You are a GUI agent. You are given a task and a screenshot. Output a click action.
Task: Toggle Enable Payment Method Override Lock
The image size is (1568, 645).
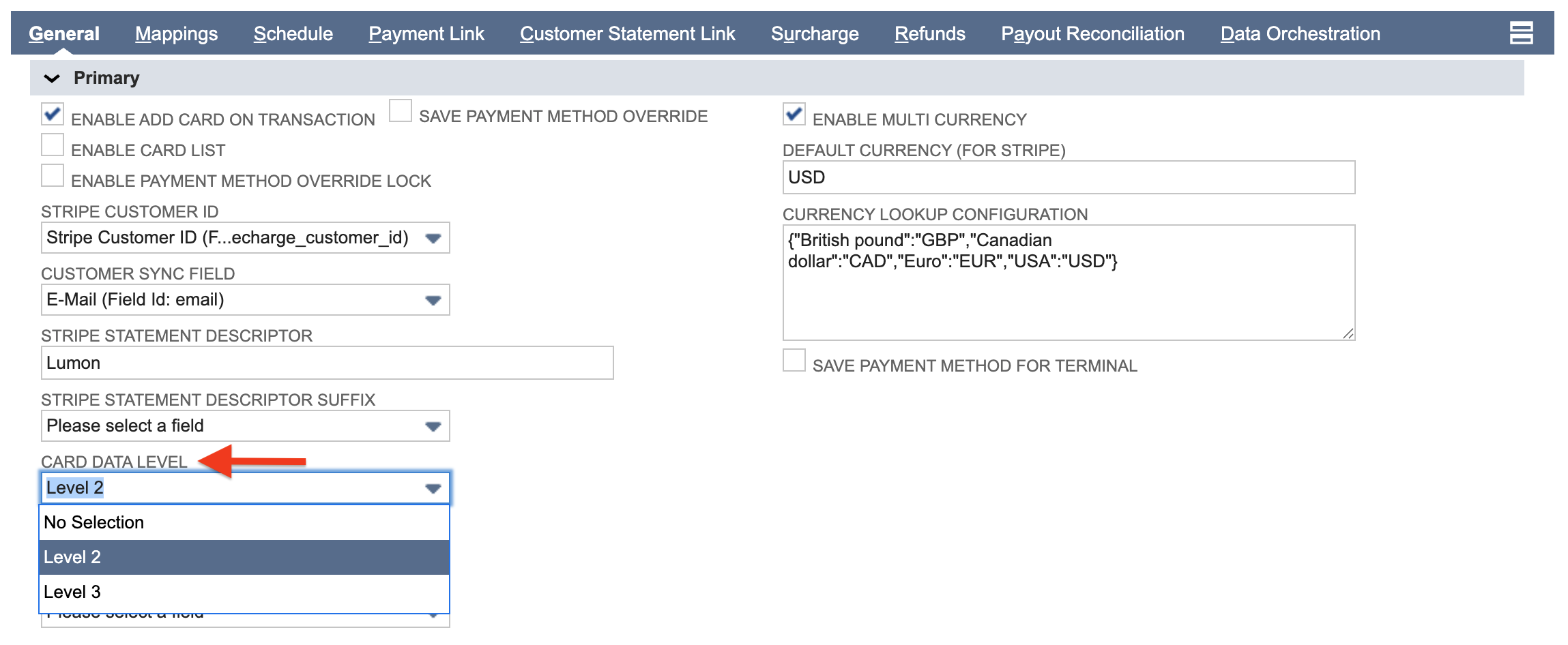(x=53, y=176)
